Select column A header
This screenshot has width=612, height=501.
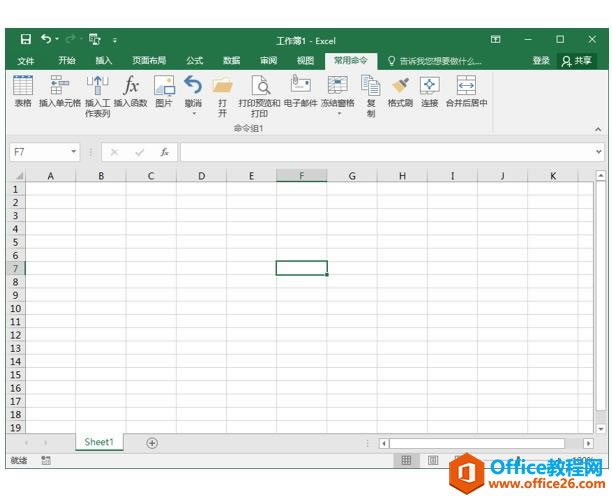(50, 176)
